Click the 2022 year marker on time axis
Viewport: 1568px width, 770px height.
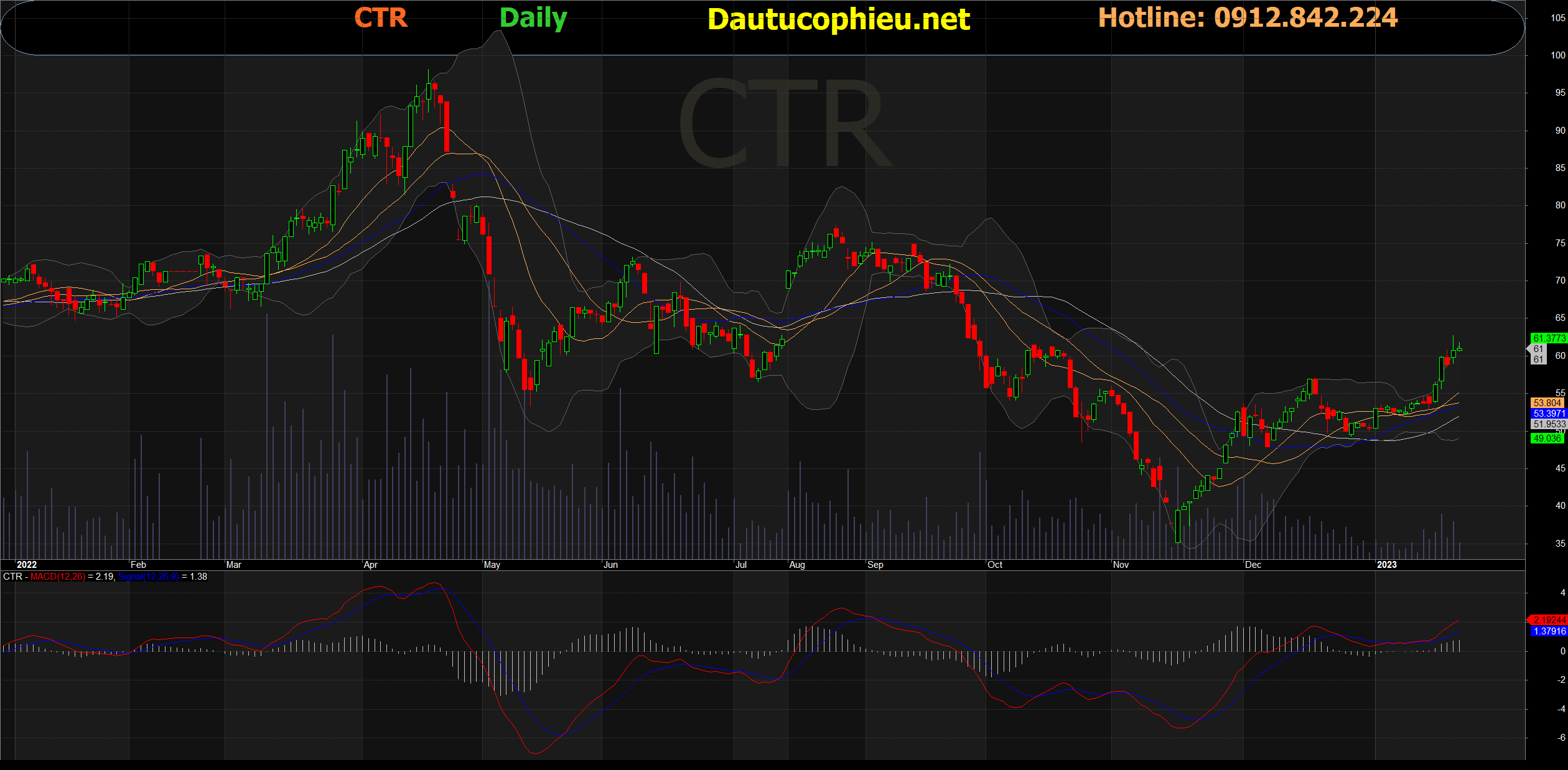(27, 565)
